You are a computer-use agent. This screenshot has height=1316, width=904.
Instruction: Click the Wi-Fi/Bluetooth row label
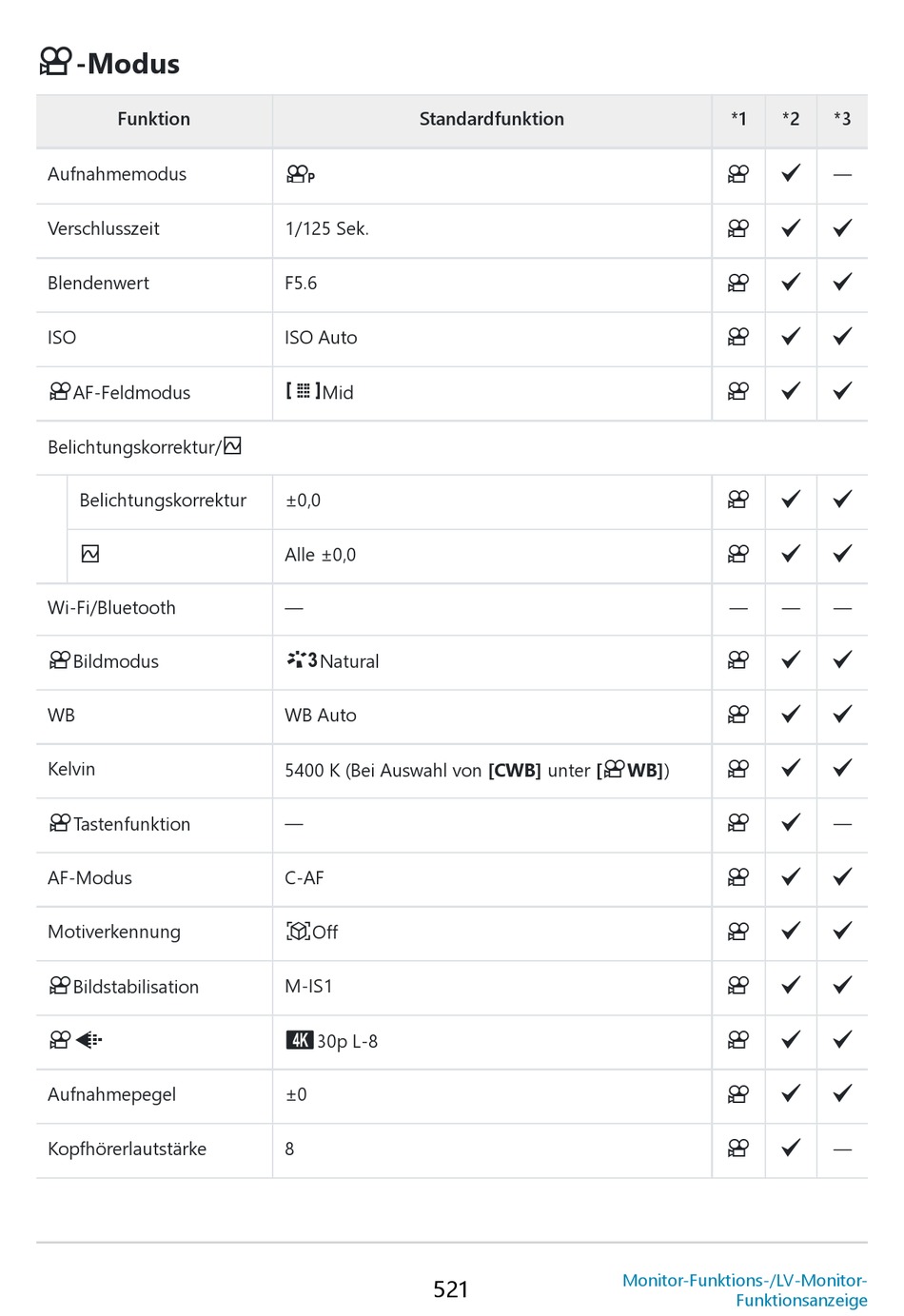111,608
